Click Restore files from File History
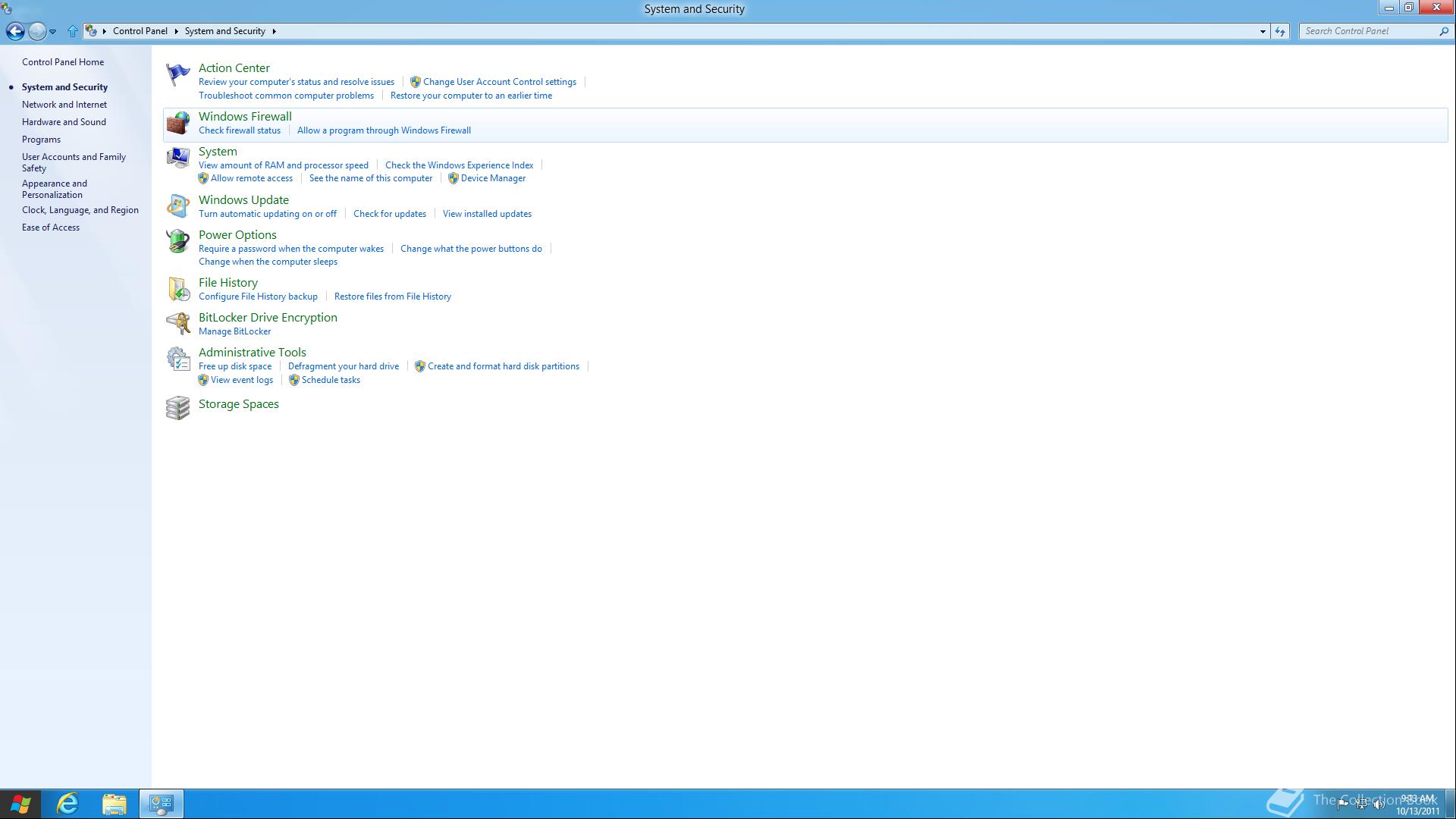Screen dimensions: 1456x819 coord(393,297)
